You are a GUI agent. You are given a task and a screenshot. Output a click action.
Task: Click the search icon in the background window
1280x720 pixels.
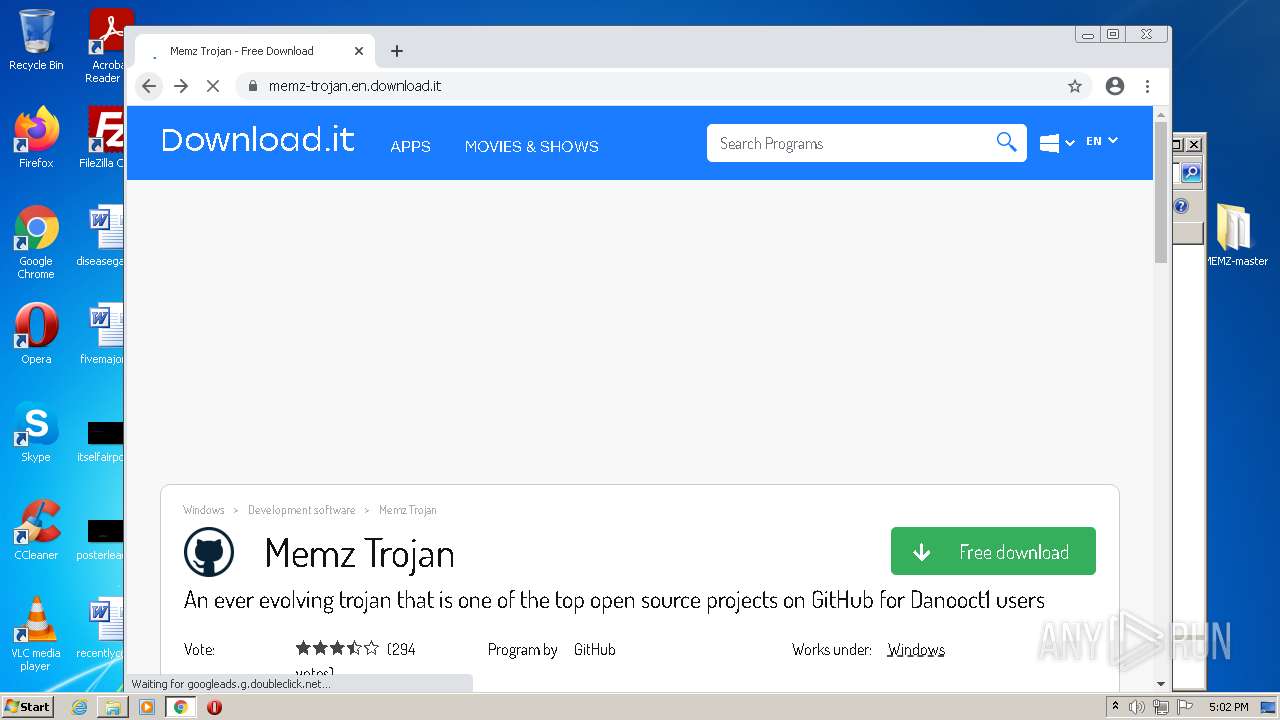tap(1190, 173)
